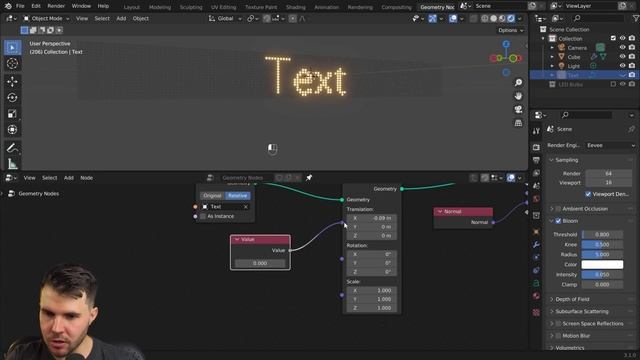Screen dimensions: 640x360
Task: Enable Screen Space Reflections checkbox
Action: pyautogui.click(x=558, y=324)
